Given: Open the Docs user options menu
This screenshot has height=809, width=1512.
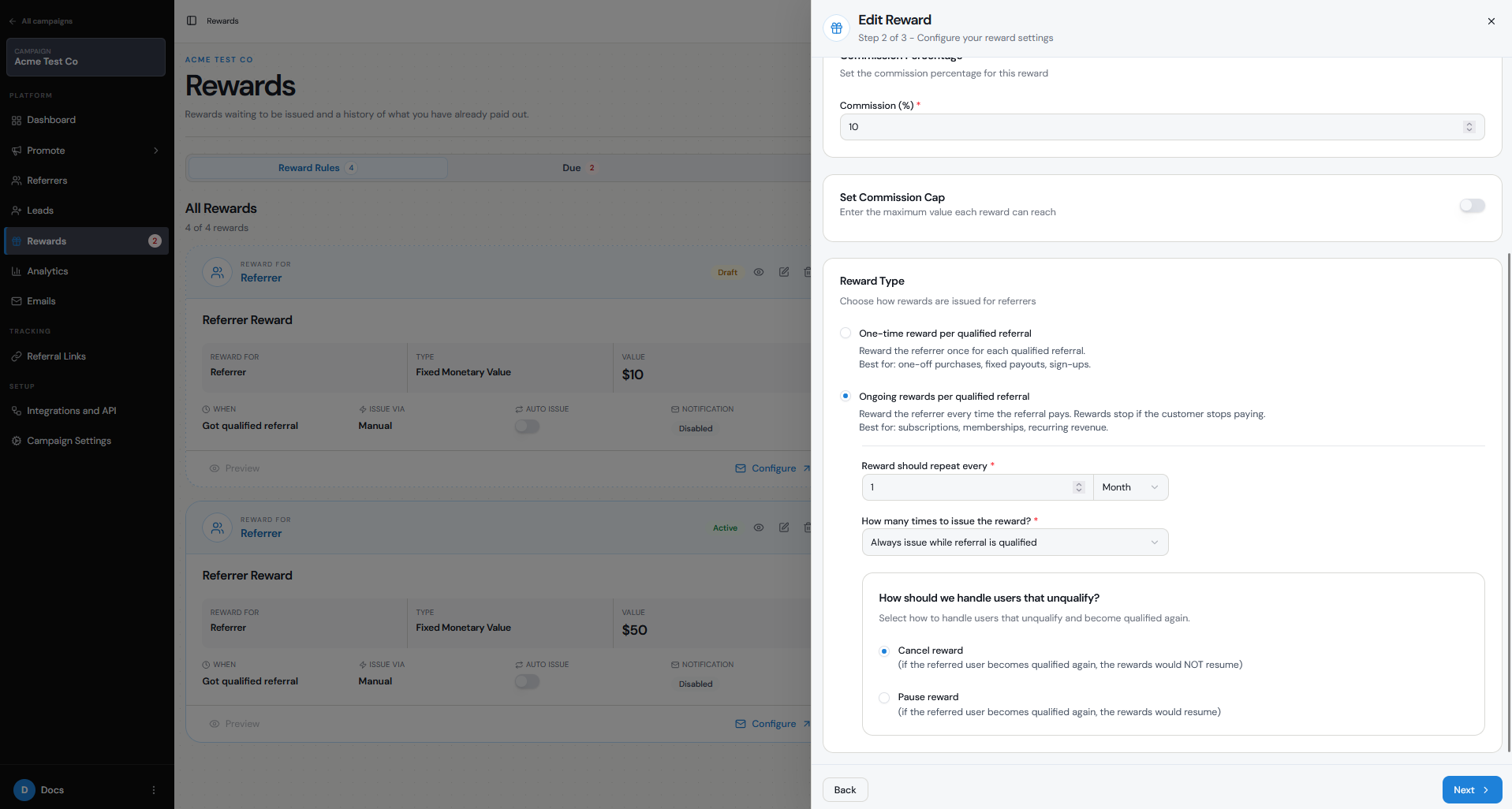Looking at the screenshot, I should 154,790.
